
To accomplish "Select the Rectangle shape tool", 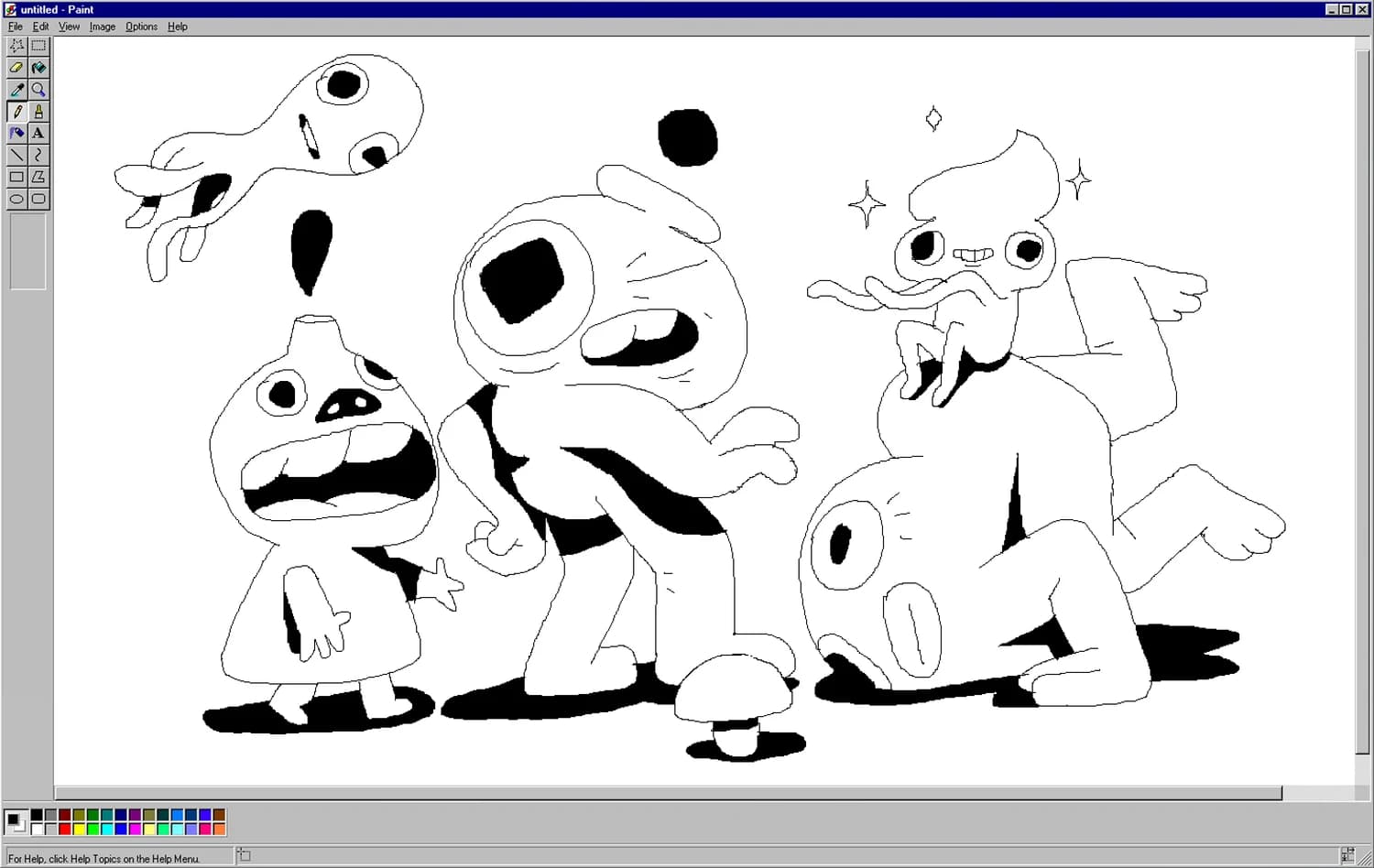I will click(16, 178).
